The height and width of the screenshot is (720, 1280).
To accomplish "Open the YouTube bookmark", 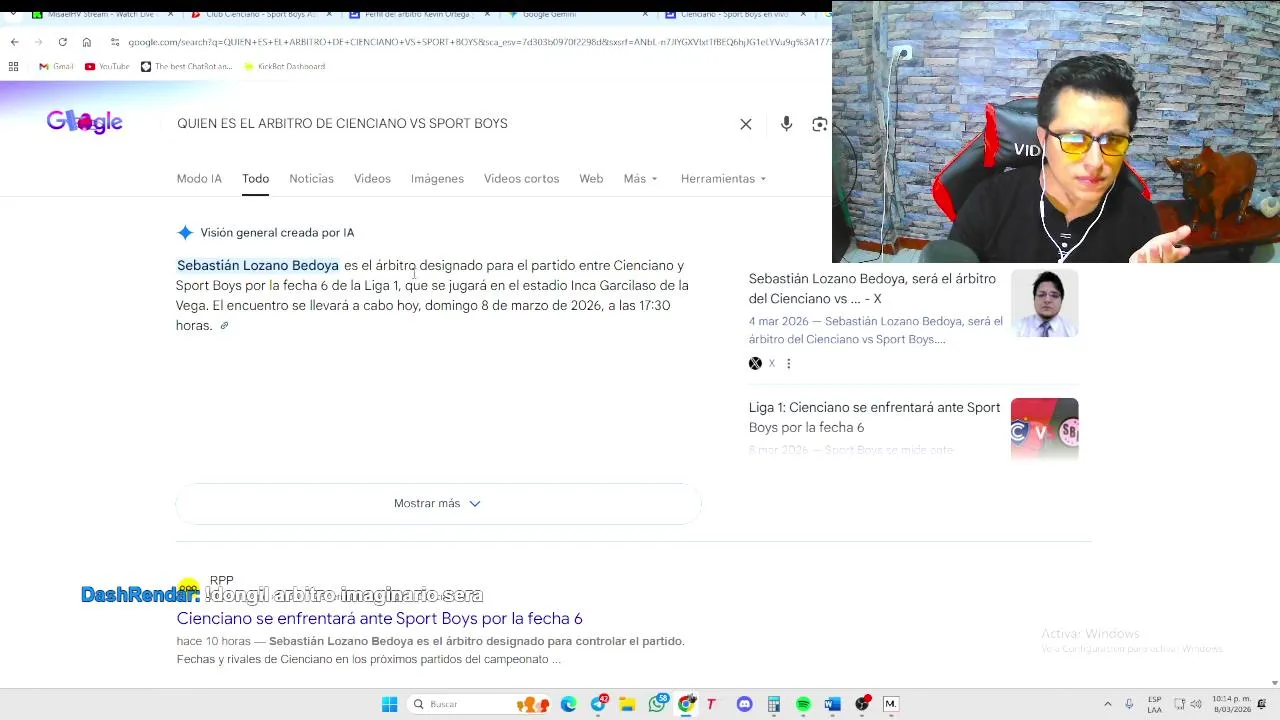I will click(107, 66).
